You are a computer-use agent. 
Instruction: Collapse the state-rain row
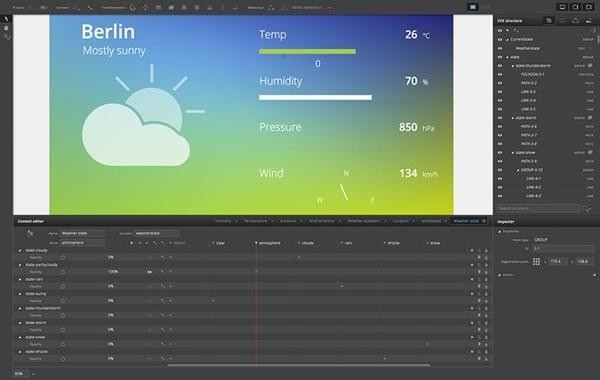pos(20,279)
